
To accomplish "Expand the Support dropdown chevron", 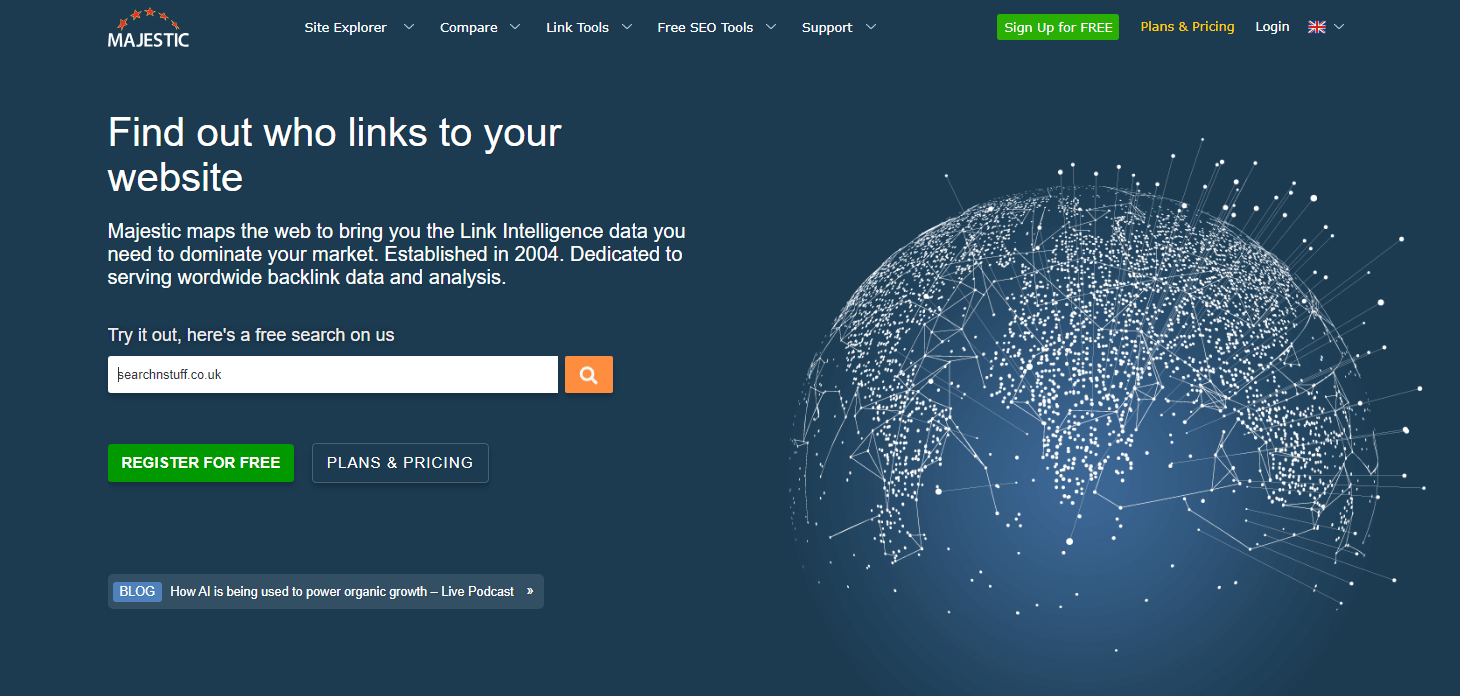I will (x=870, y=27).
